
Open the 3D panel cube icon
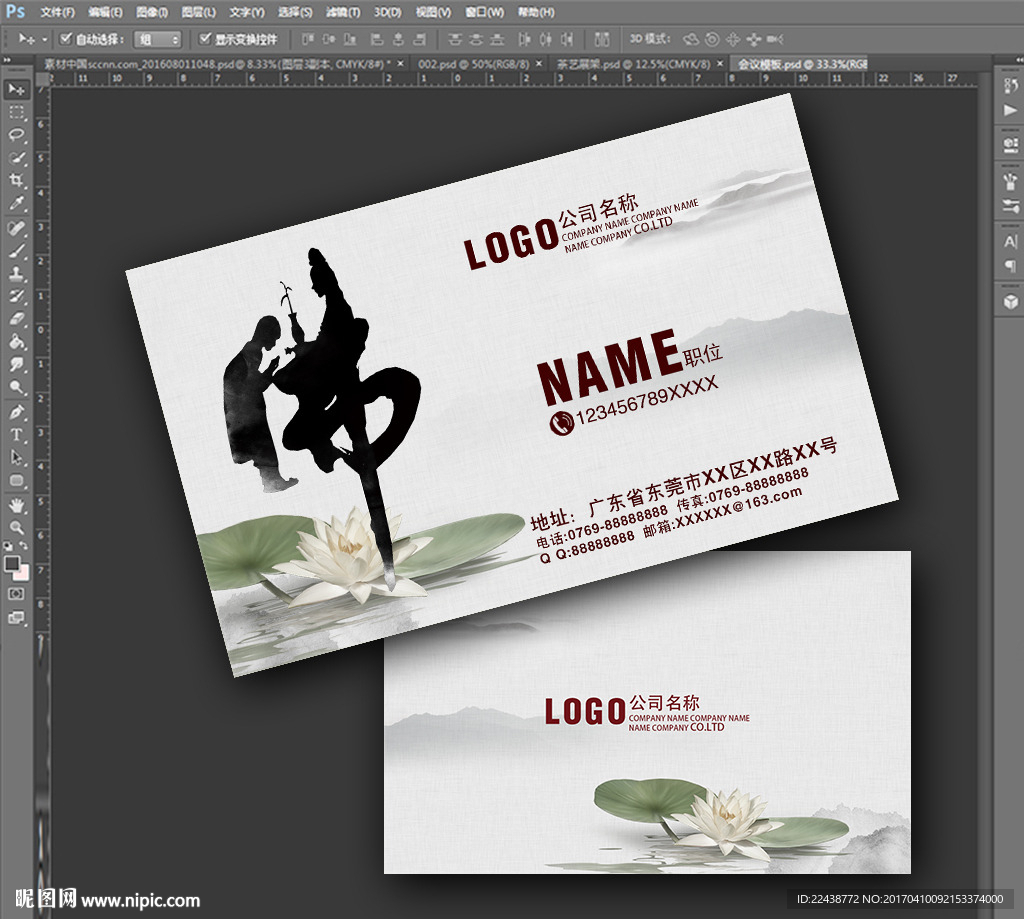pos(1010,301)
